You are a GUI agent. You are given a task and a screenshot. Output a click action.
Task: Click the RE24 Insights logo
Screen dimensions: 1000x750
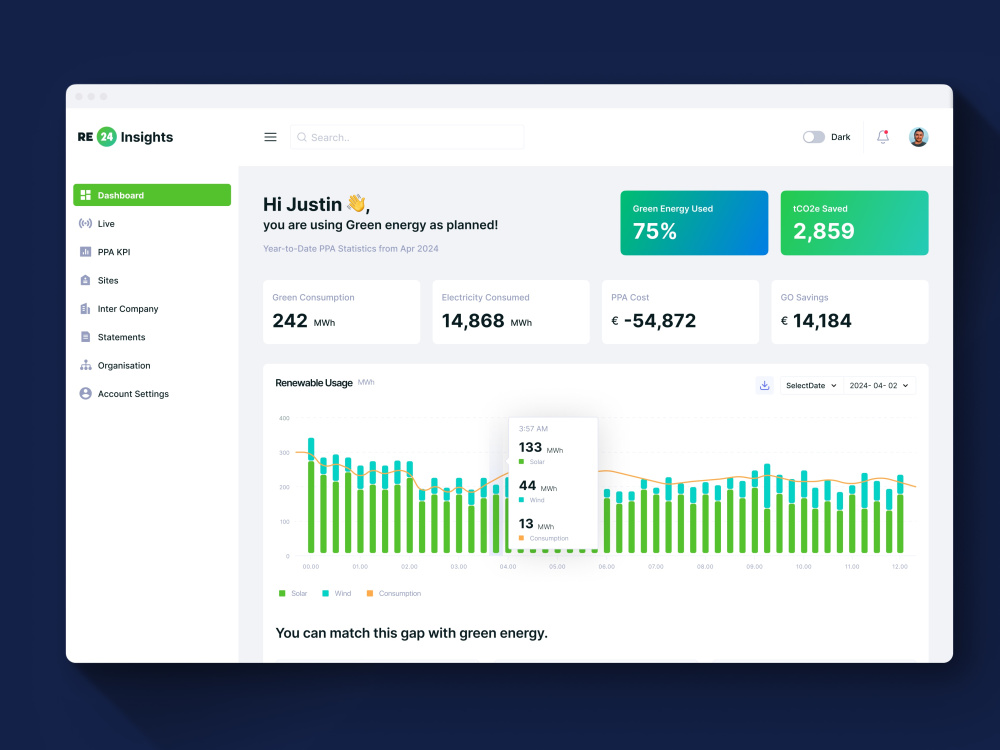pyautogui.click(x=126, y=136)
